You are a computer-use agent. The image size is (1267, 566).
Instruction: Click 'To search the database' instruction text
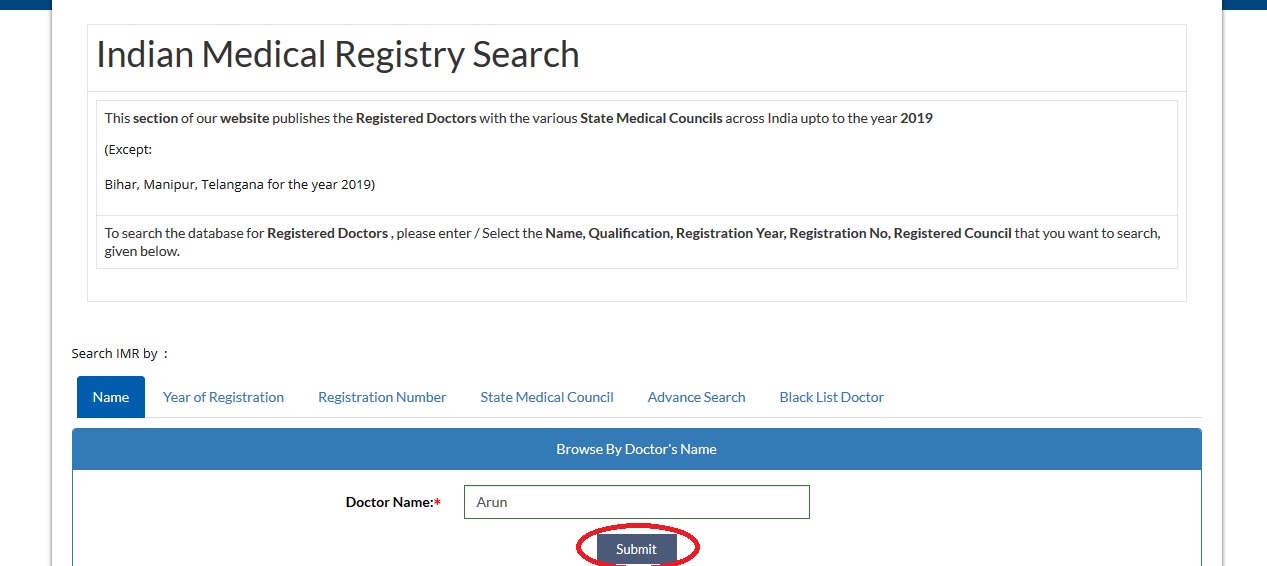click(x=185, y=233)
